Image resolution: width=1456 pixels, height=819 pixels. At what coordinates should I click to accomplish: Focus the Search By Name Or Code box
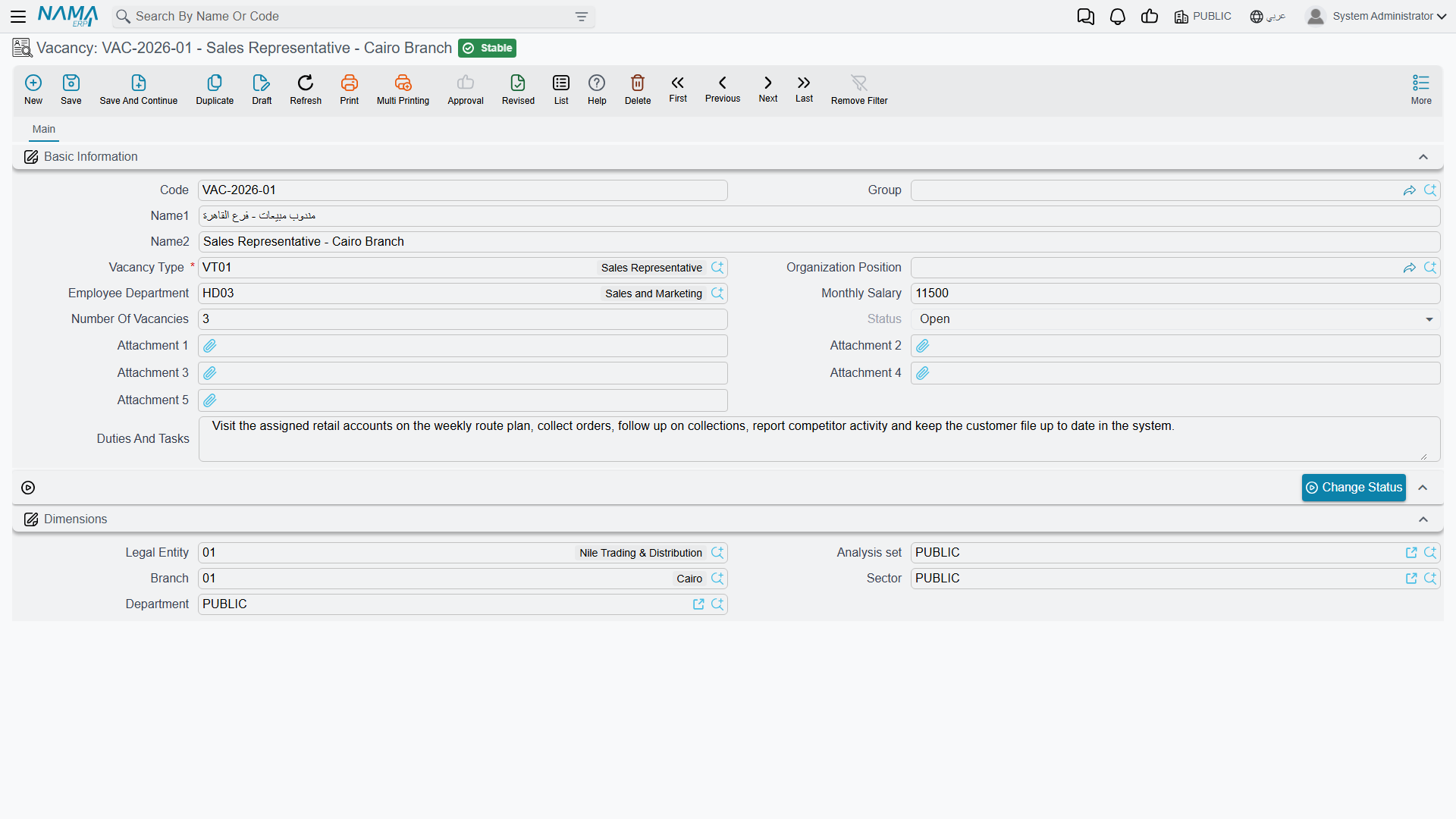[x=353, y=17]
